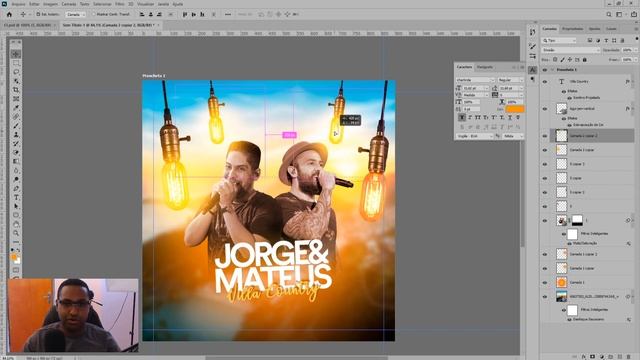
Task: Open the Opacidade value dropdown
Action: tap(635, 50)
